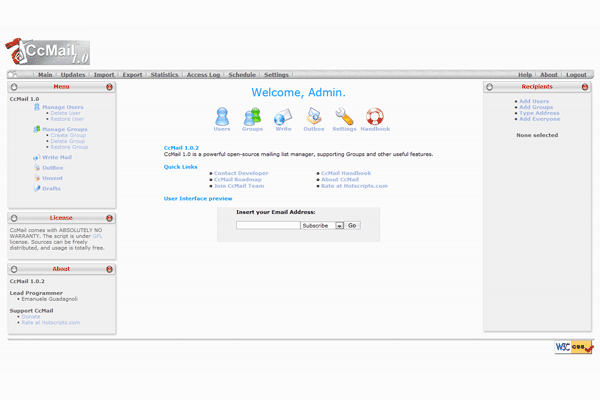Open the Outbox icon
This screenshot has height=400, width=600.
[x=313, y=117]
